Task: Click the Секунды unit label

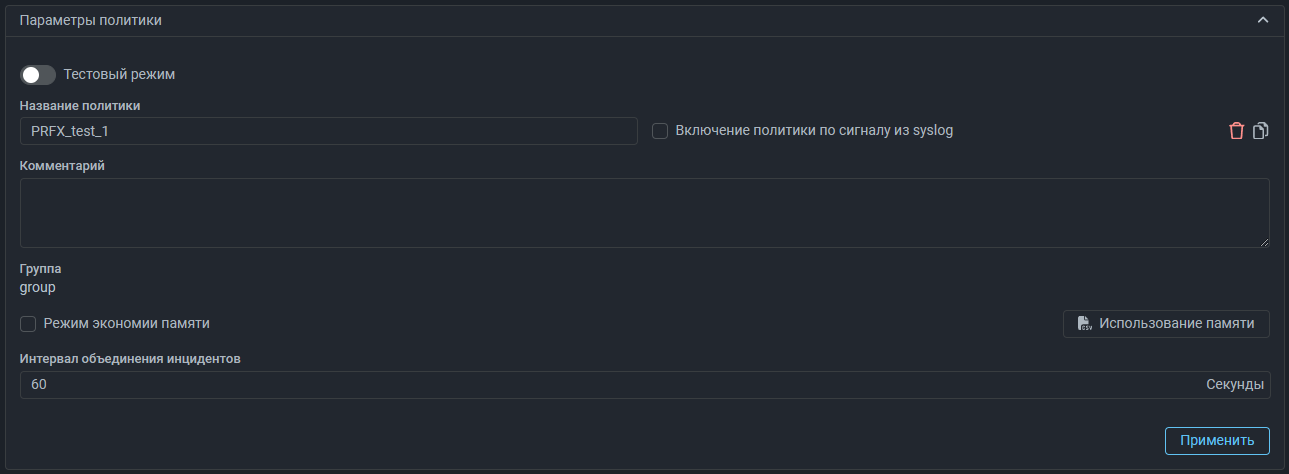Action: pyautogui.click(x=1235, y=385)
